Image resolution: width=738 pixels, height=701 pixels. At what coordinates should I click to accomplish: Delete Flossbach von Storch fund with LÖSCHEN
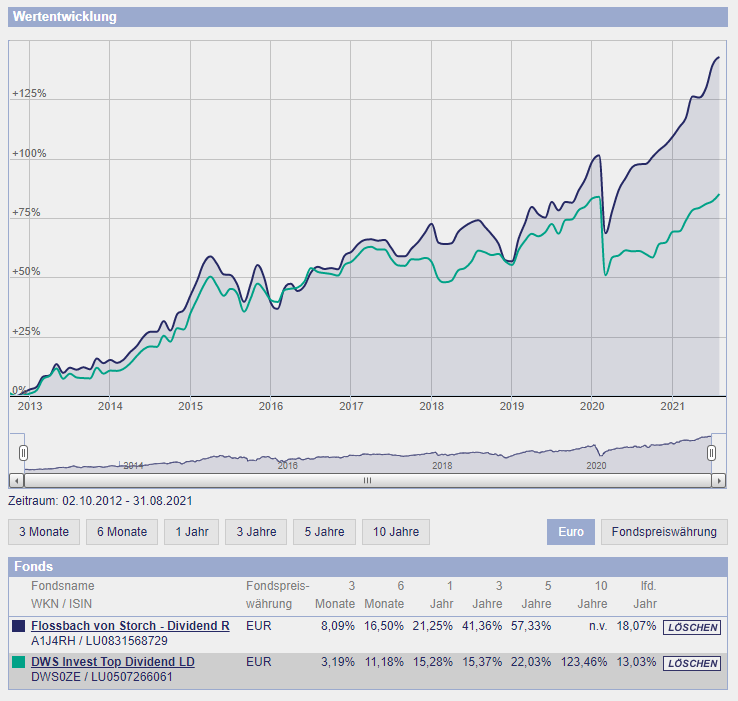coord(692,627)
